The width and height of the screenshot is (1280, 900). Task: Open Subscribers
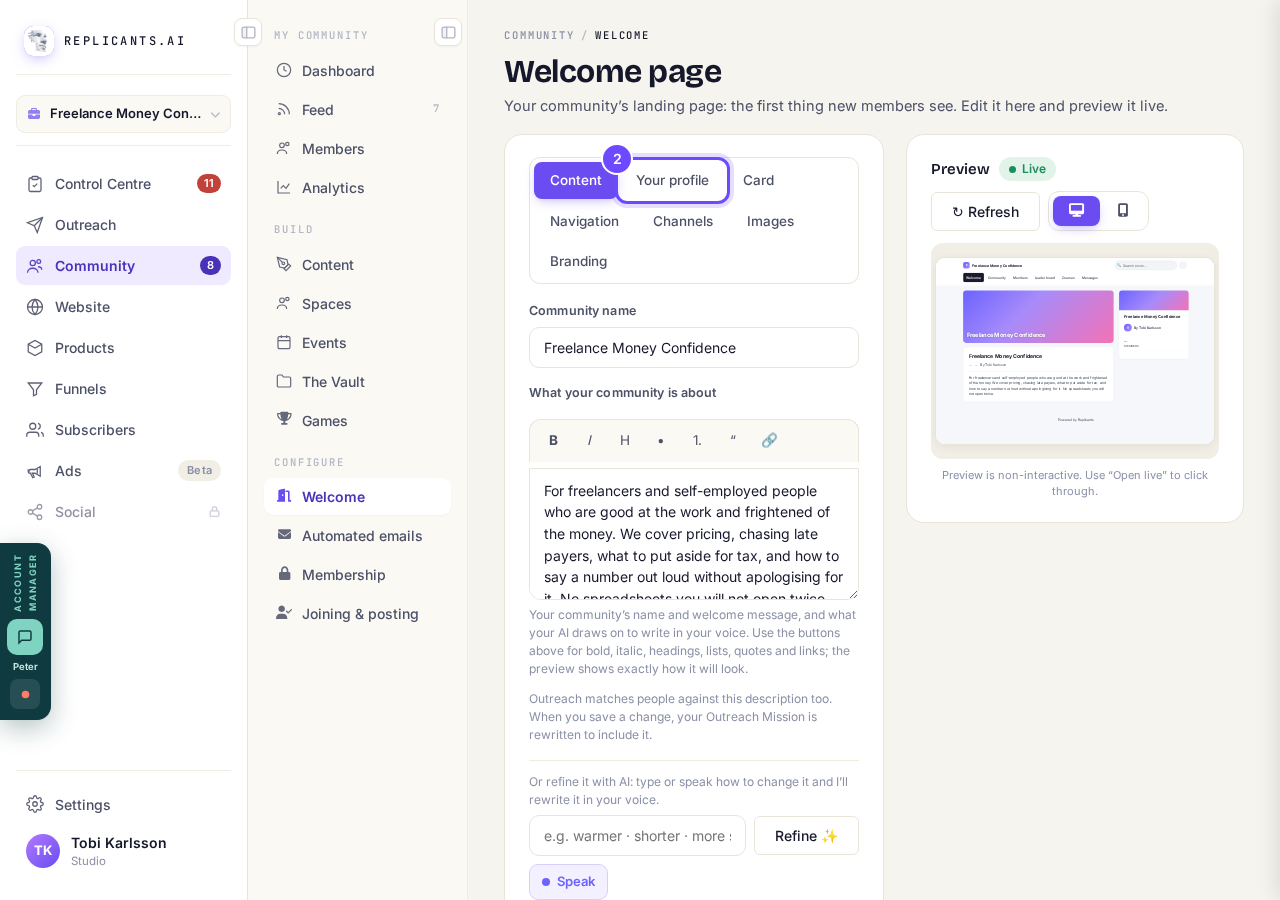(x=123, y=430)
